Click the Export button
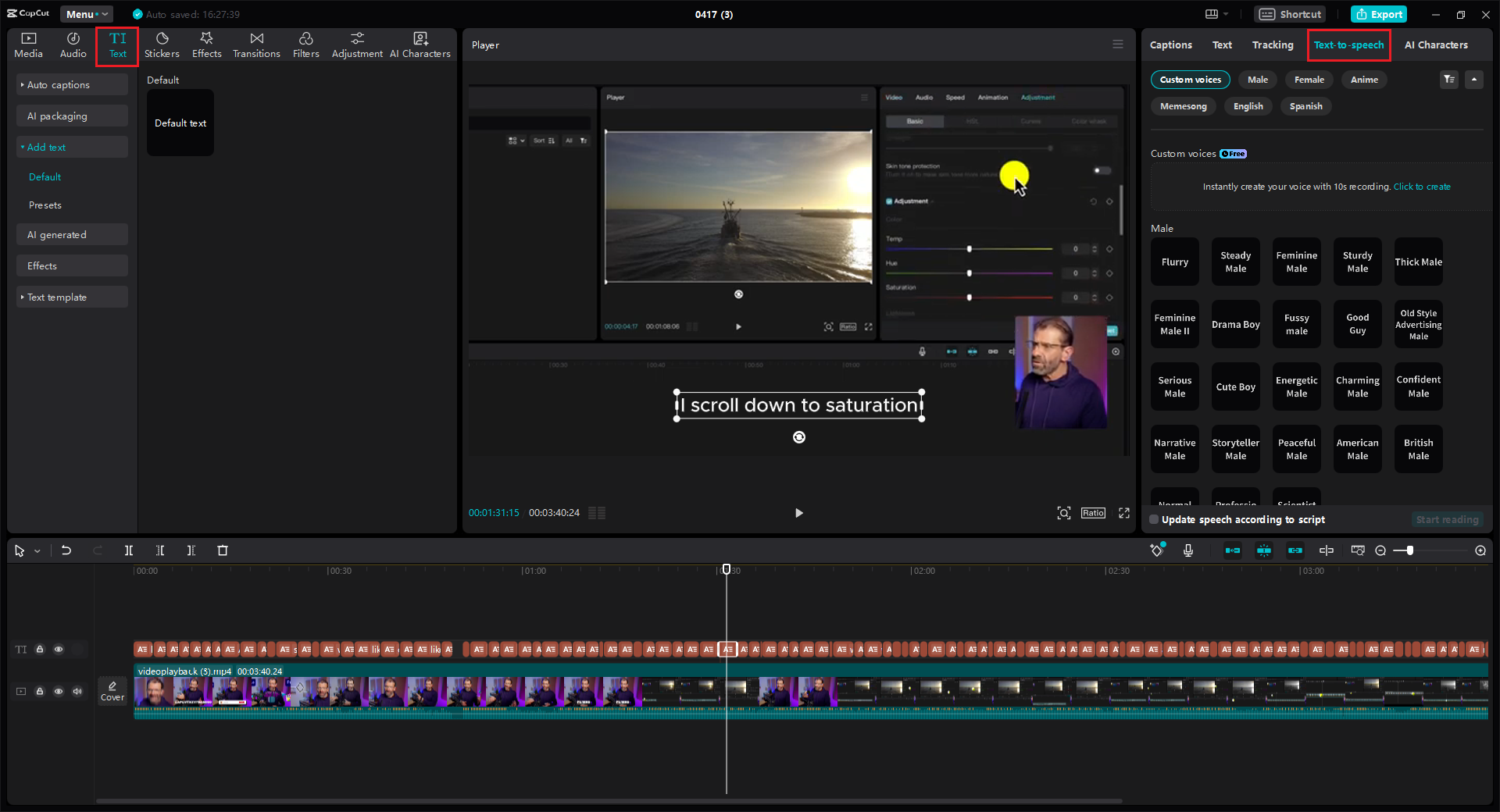The width and height of the screenshot is (1500, 812). pyautogui.click(x=1379, y=14)
